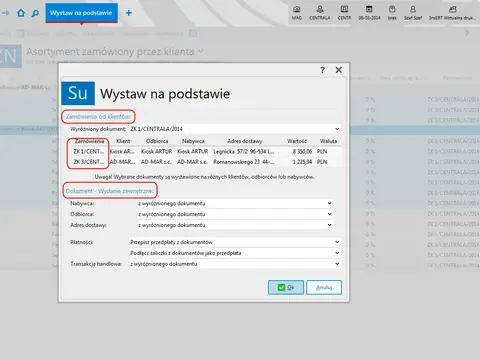Click the ZN module logo in background

point(10,56)
